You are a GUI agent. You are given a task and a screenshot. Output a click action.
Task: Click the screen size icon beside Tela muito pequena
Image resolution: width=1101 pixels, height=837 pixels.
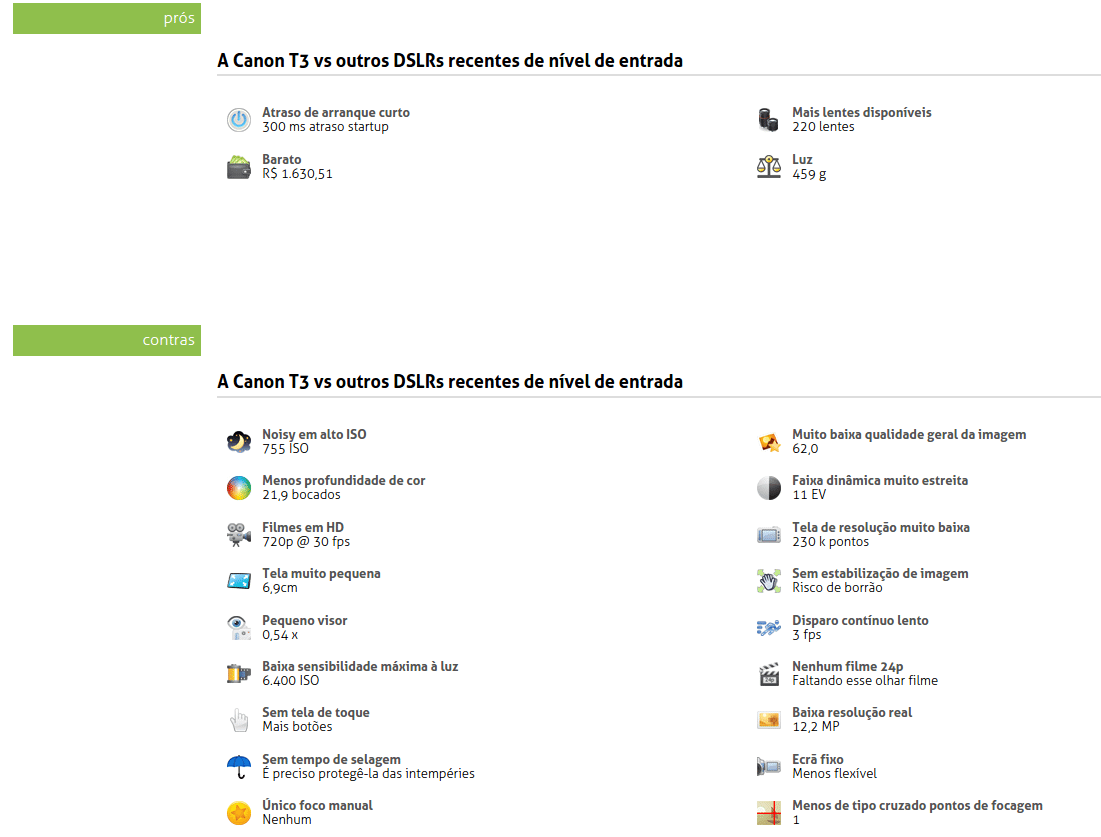click(239, 581)
